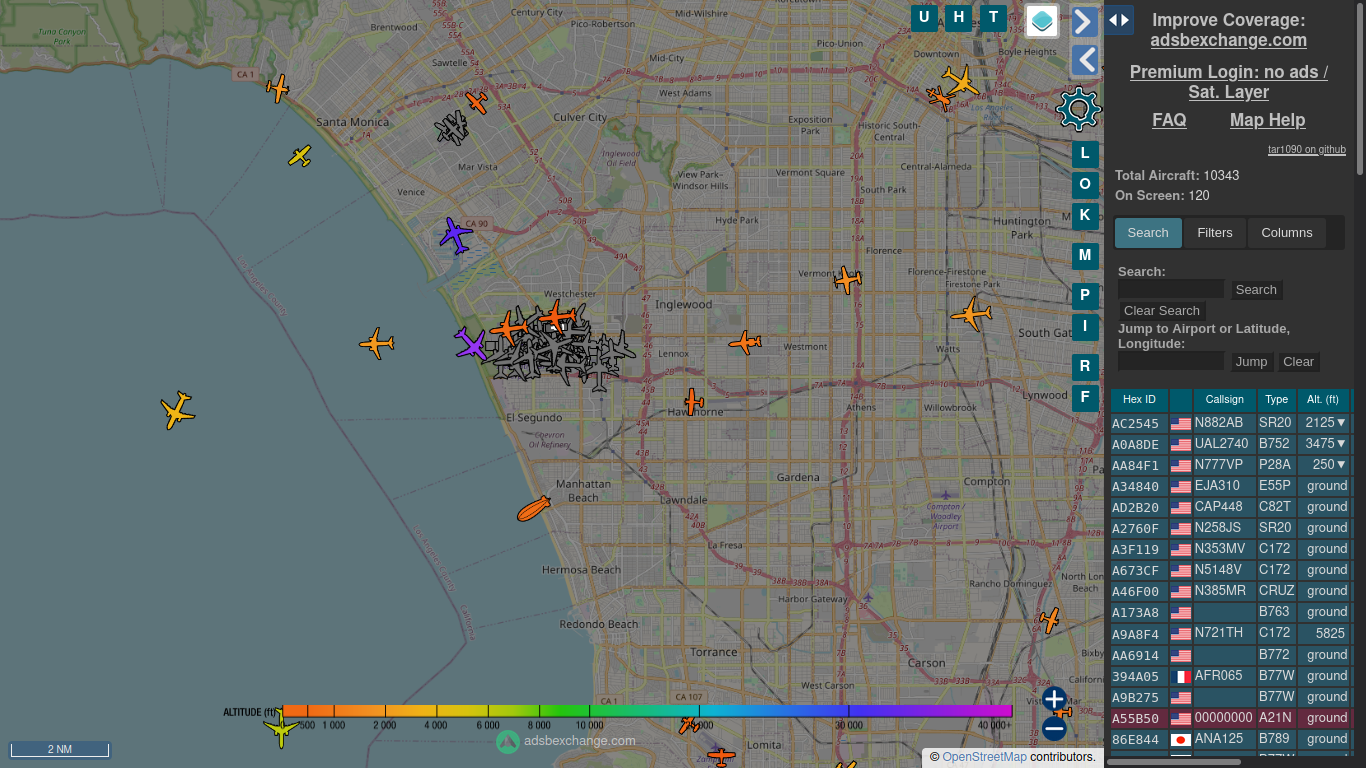Select table row UAL2740

tap(1231, 444)
